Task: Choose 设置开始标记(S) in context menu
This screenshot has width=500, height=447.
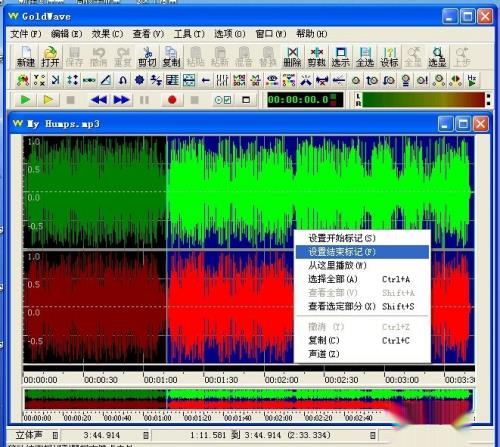Action: pyautogui.click(x=362, y=238)
